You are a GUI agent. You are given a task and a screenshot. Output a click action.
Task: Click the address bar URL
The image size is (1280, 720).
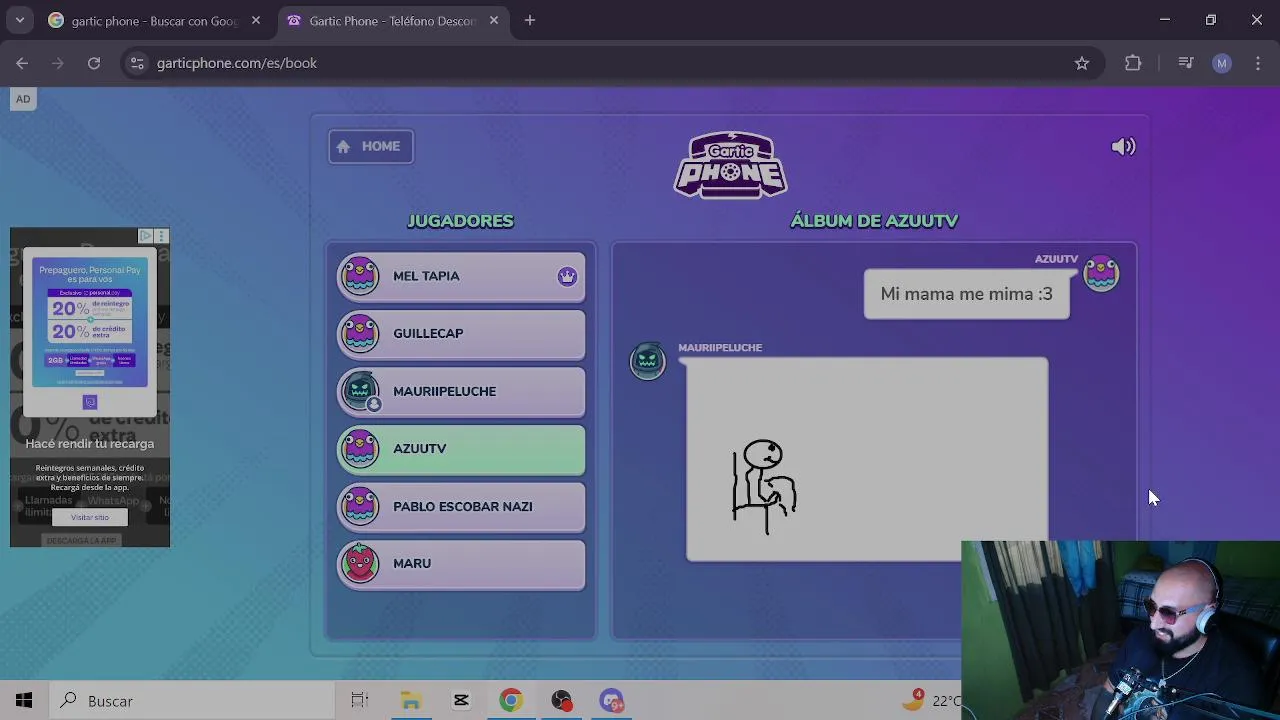(x=237, y=63)
